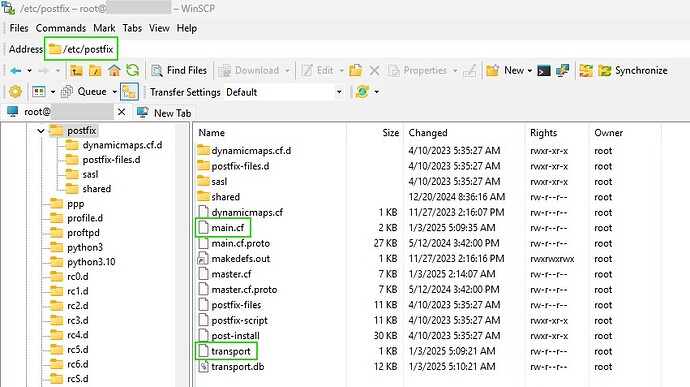Expand the dropdown beside the globe sync icon
Screen dimensions: 690x387
(x=377, y=92)
